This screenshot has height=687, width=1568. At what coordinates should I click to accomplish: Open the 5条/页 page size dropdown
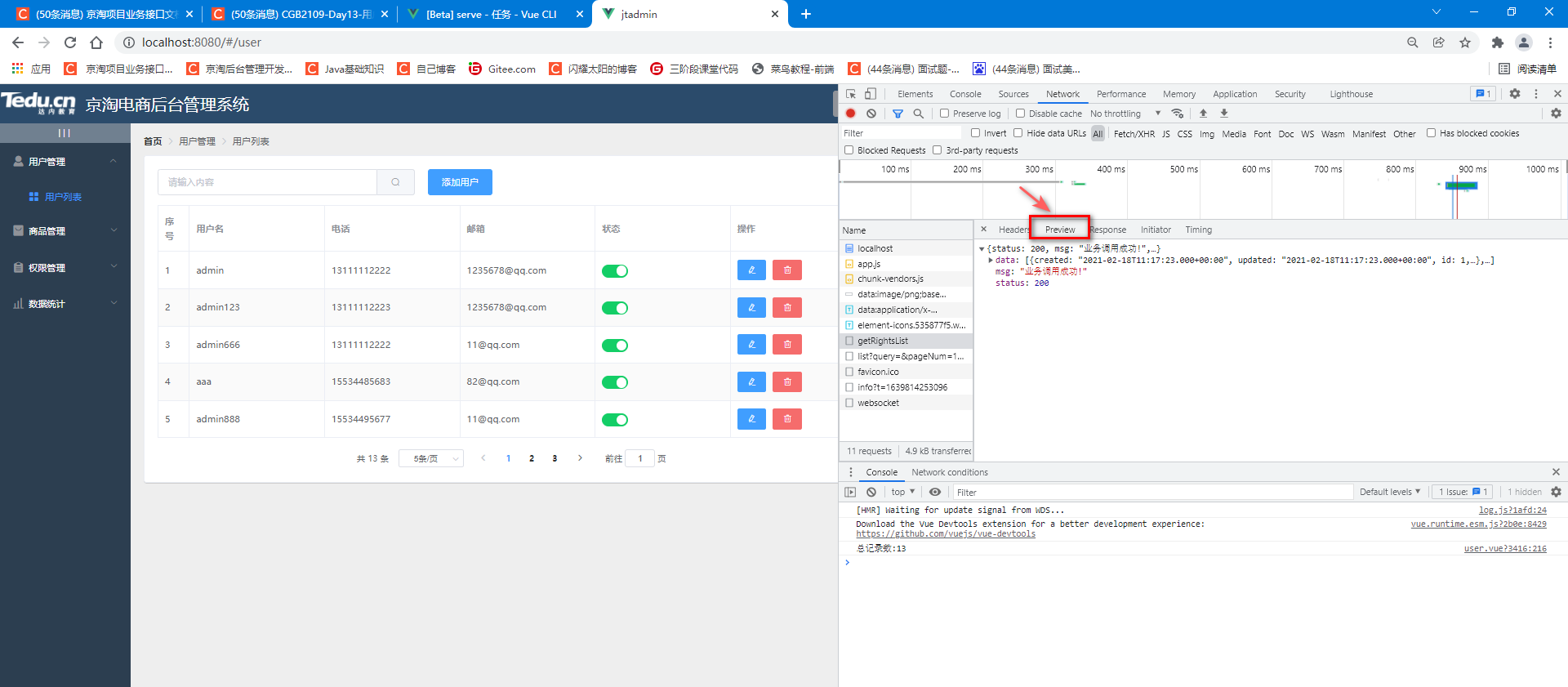[431, 458]
